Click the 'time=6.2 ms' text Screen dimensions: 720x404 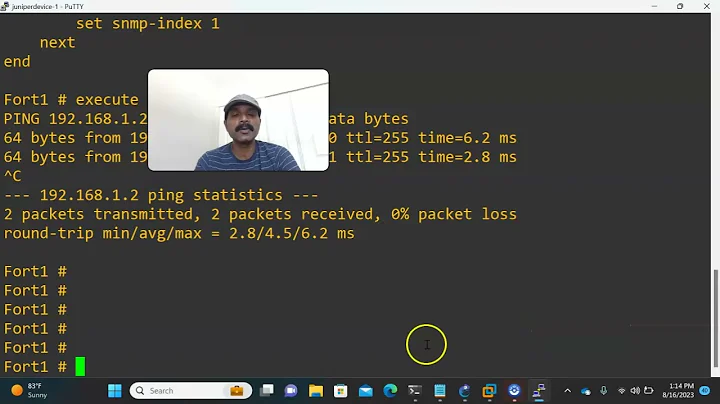467,138
